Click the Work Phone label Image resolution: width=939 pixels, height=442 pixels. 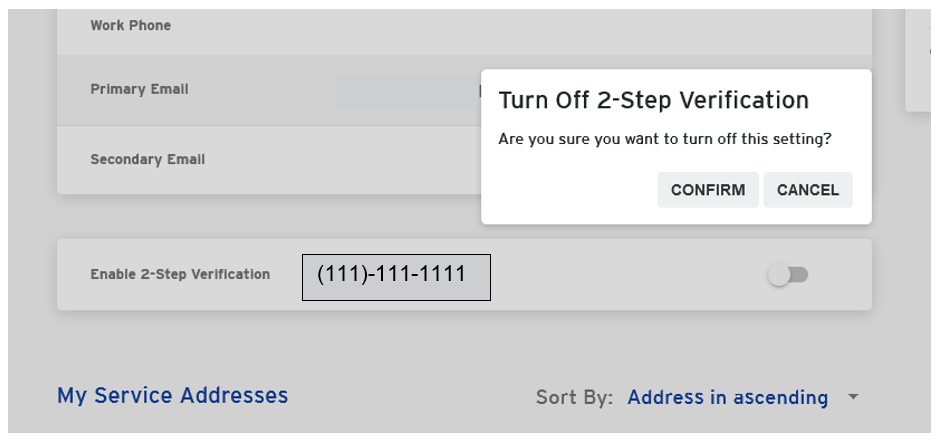130,25
